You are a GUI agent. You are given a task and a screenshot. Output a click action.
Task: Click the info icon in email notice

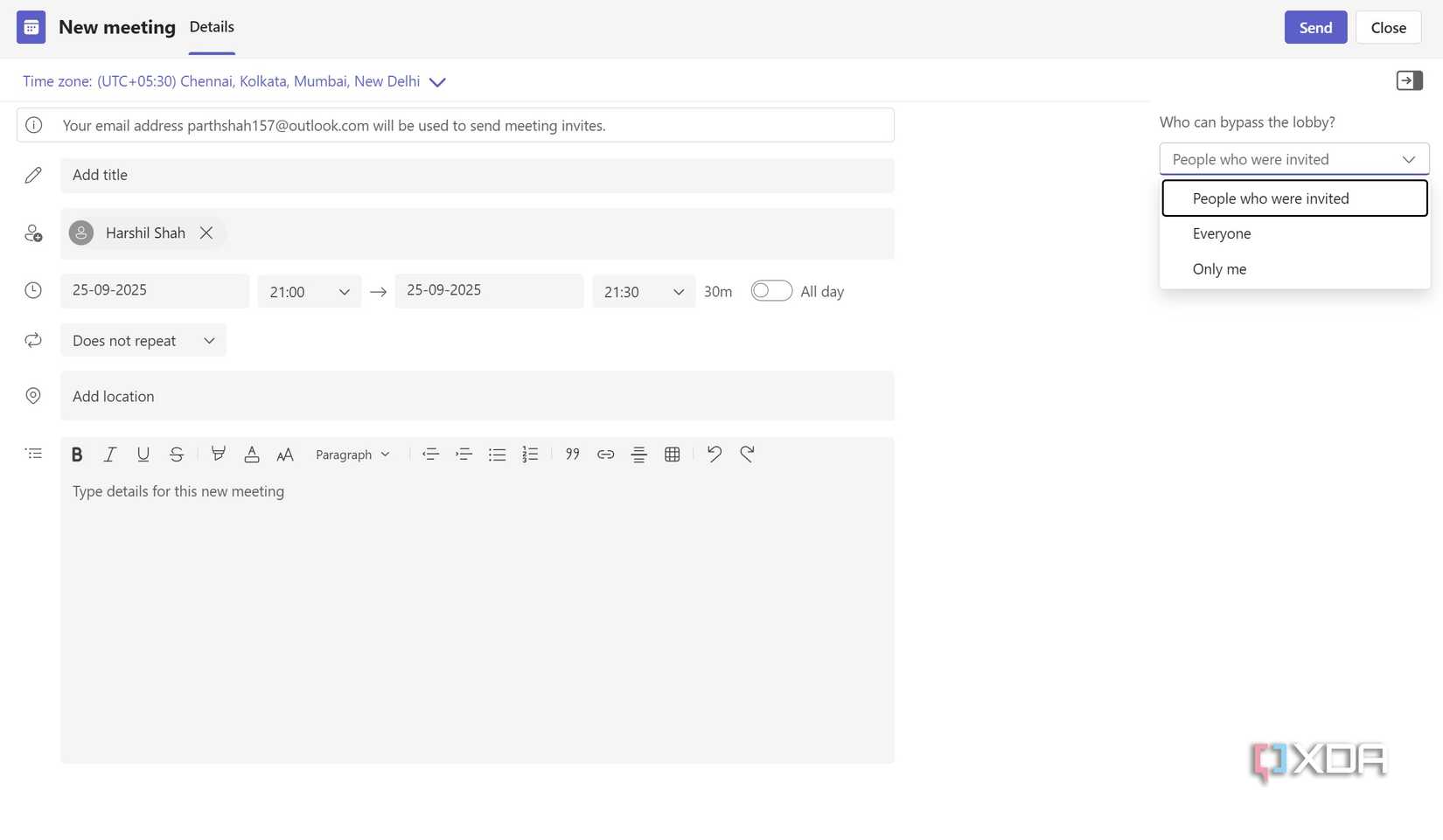point(33,125)
